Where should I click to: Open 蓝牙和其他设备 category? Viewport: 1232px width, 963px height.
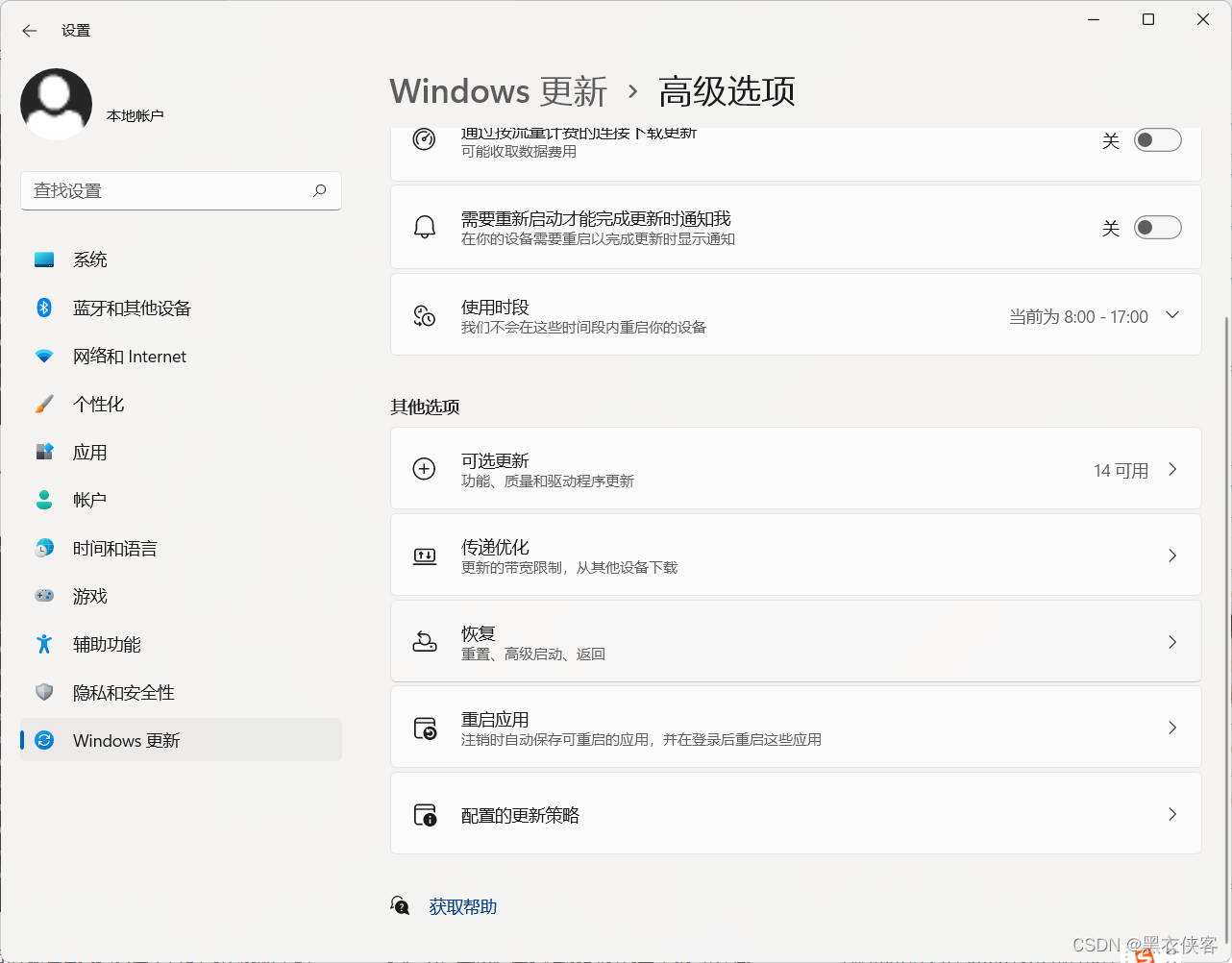tap(181, 308)
